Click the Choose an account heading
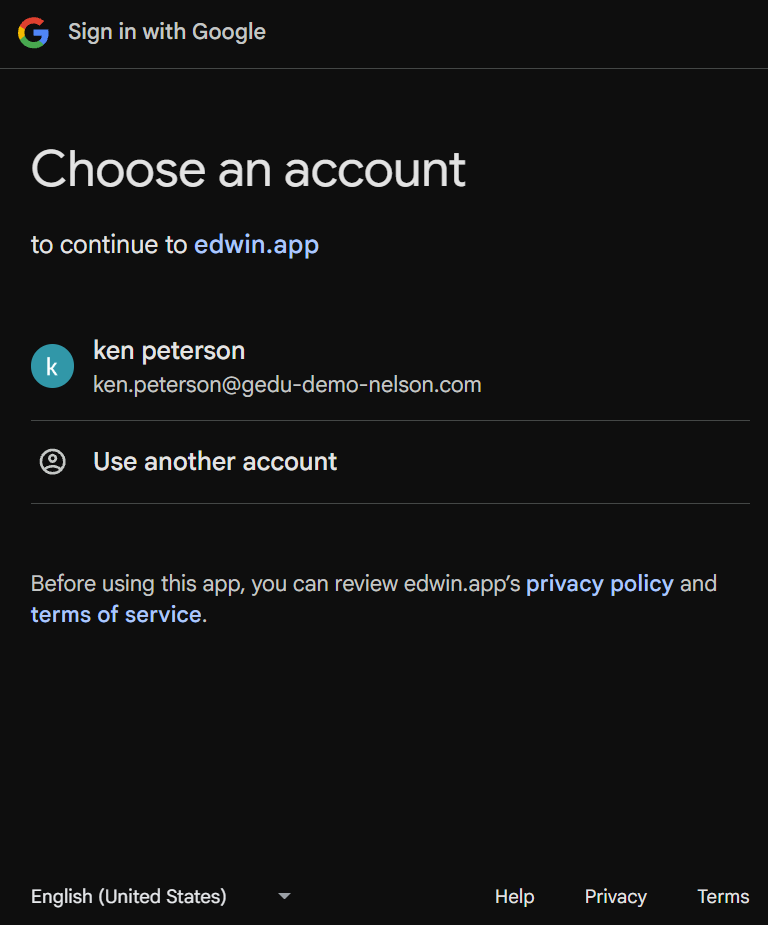This screenshot has width=768, height=925. [x=248, y=169]
